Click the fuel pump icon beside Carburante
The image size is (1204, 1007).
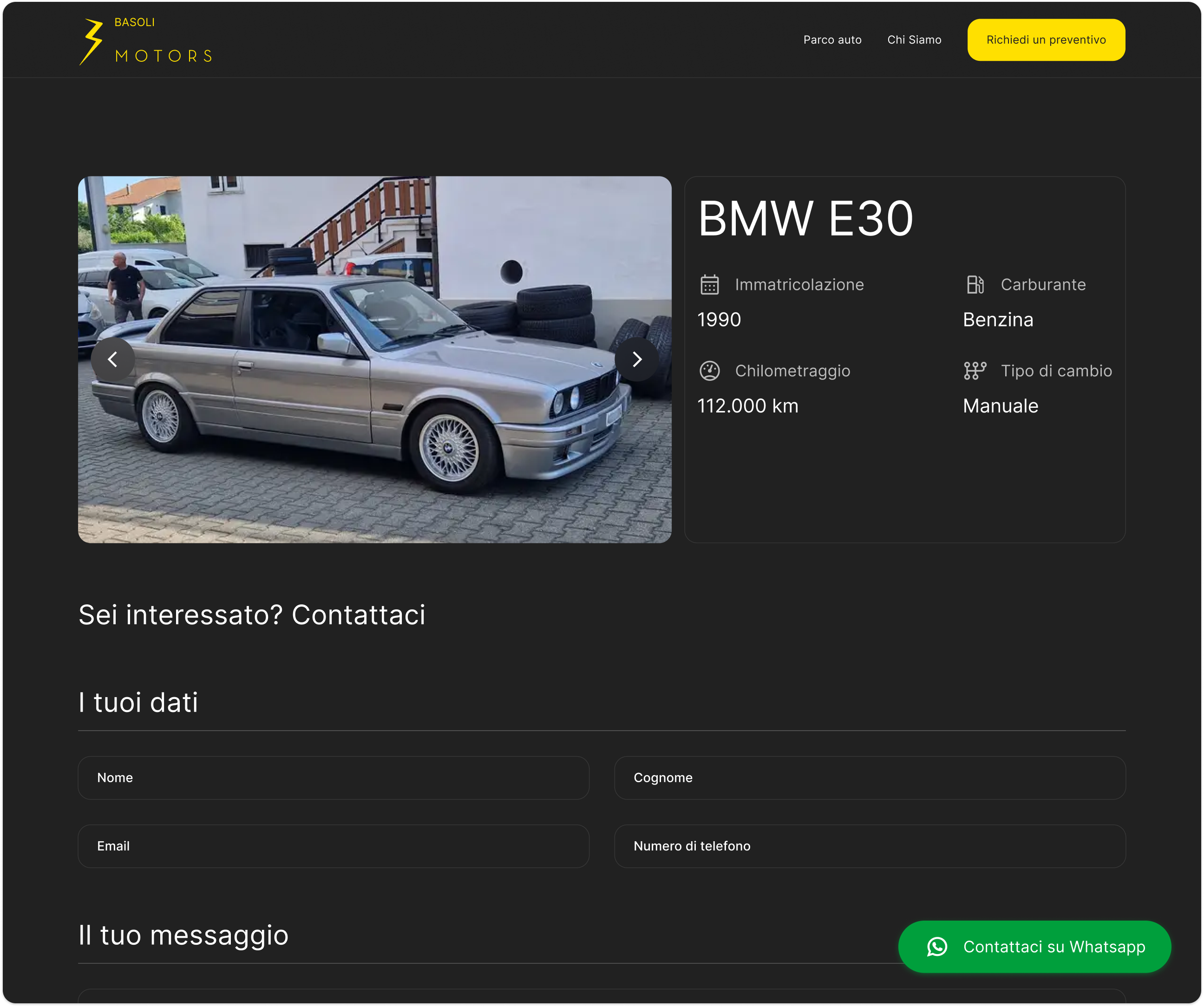coord(975,284)
